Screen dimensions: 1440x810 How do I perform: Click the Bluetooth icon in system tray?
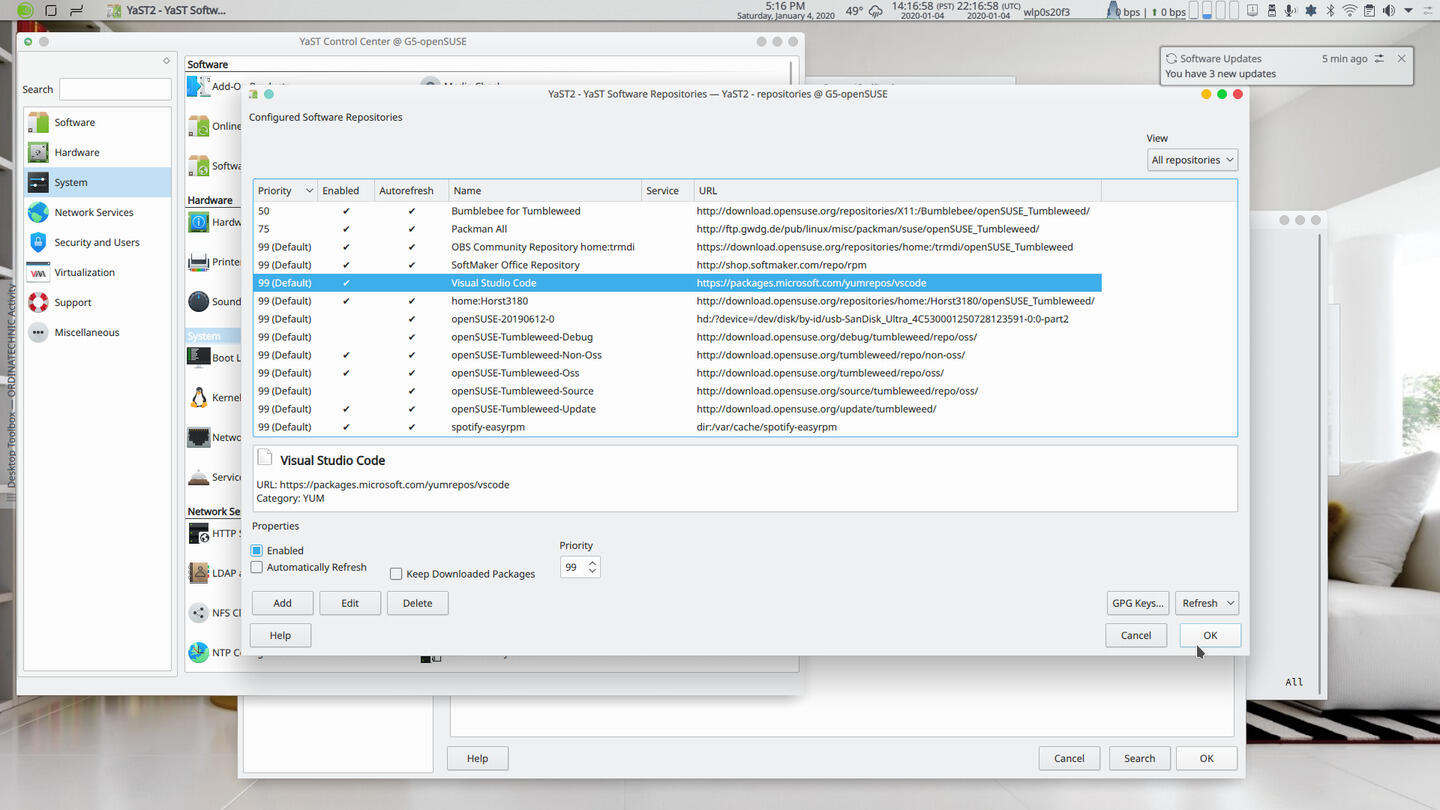[x=1330, y=11]
